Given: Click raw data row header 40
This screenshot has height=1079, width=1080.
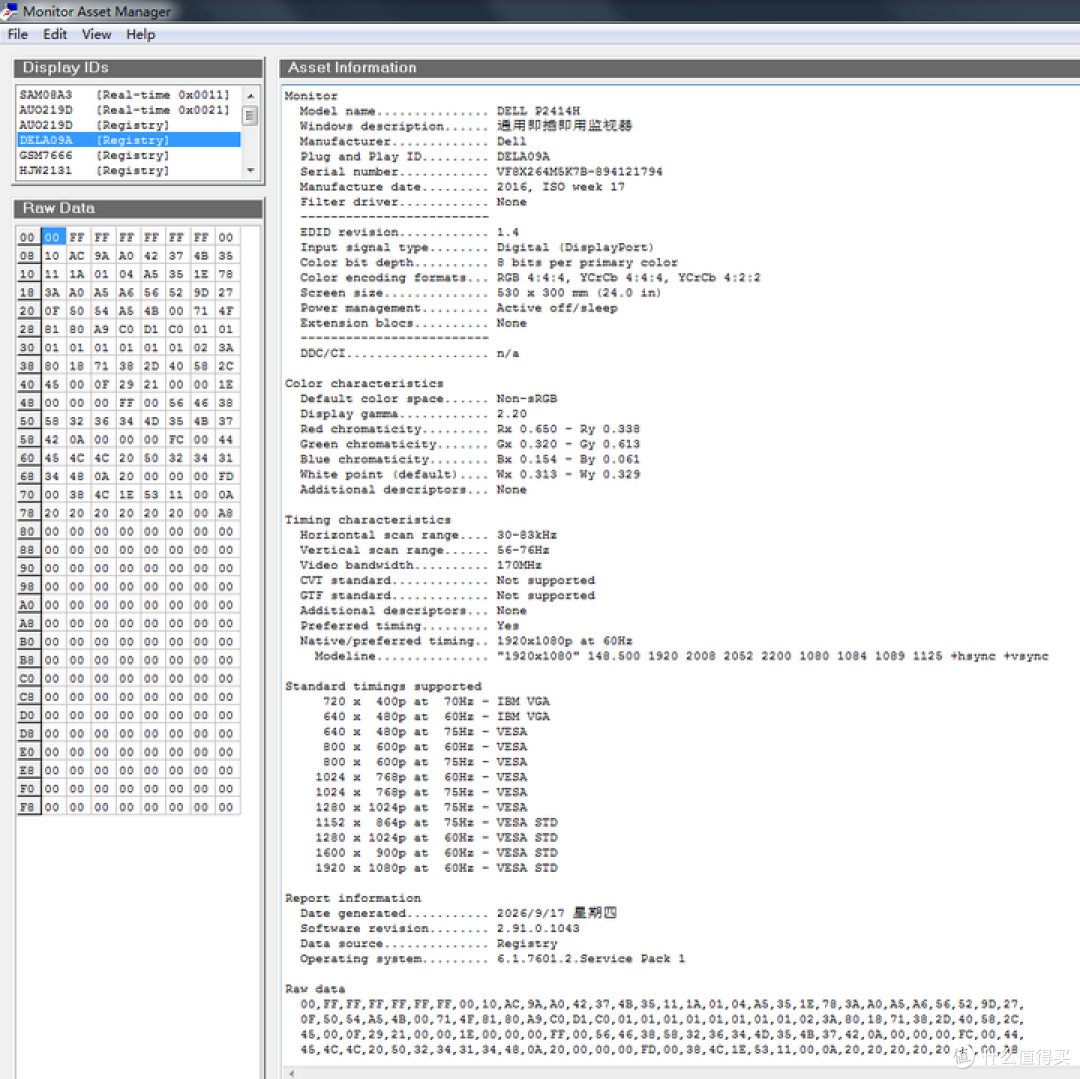Looking at the screenshot, I should pyautogui.click(x=28, y=384).
